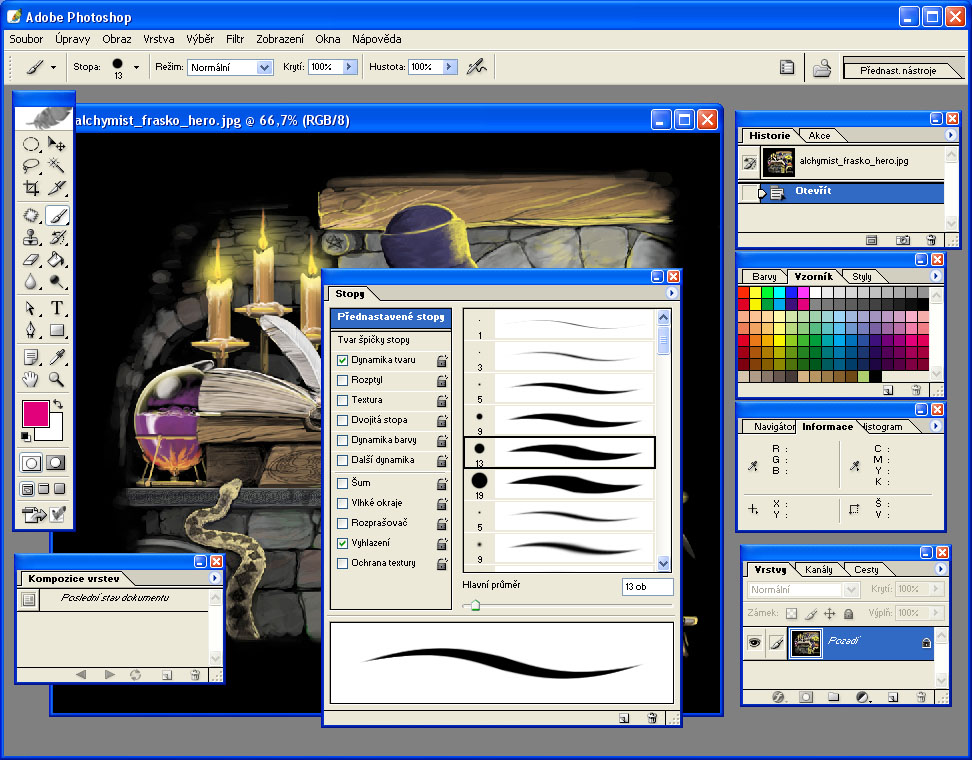Enable the Šum checkbox
Screen dimensions: 972x760
tap(342, 483)
